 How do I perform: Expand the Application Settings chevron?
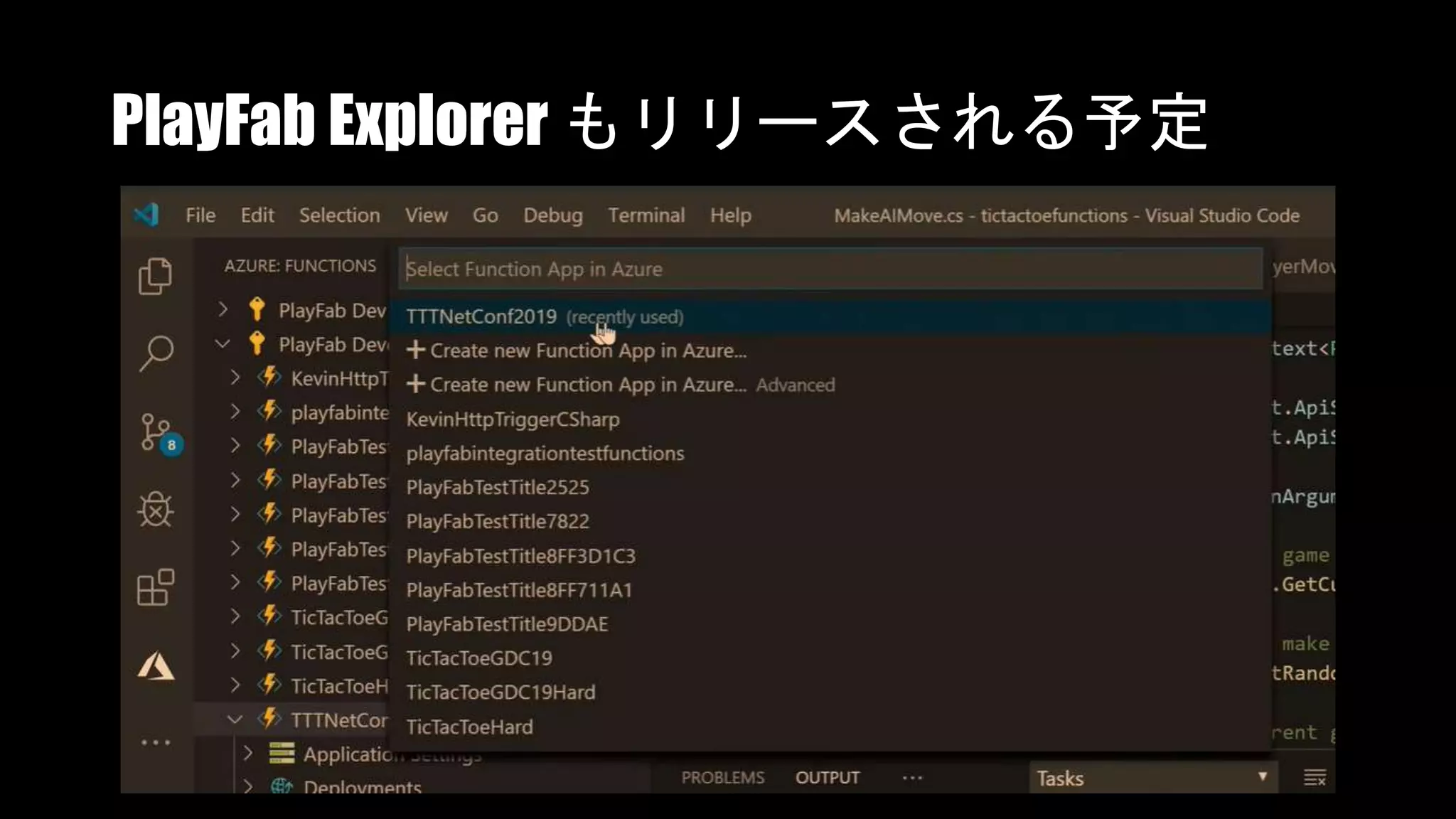tap(248, 753)
